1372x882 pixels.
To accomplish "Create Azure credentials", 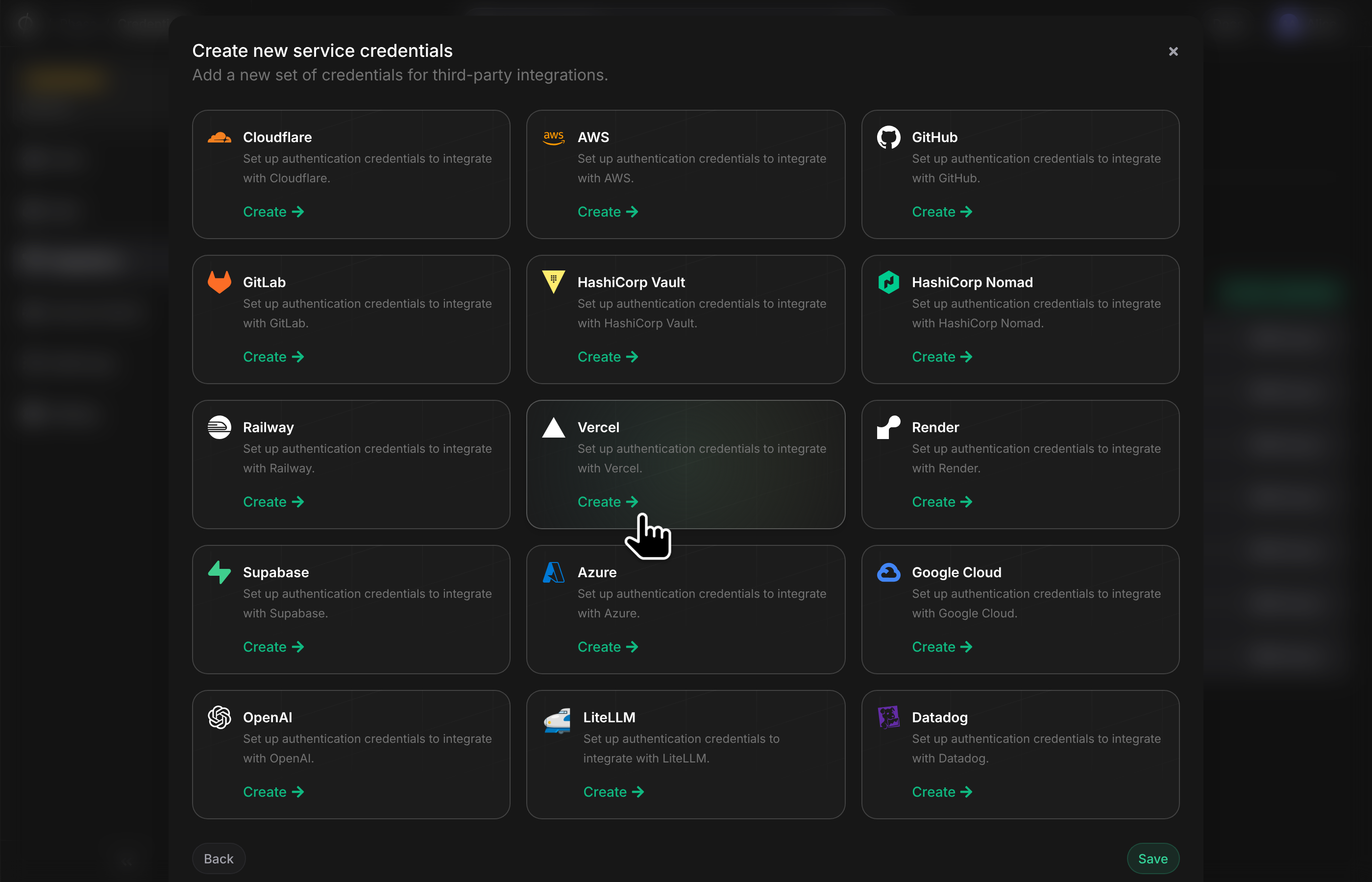I will tap(608, 647).
